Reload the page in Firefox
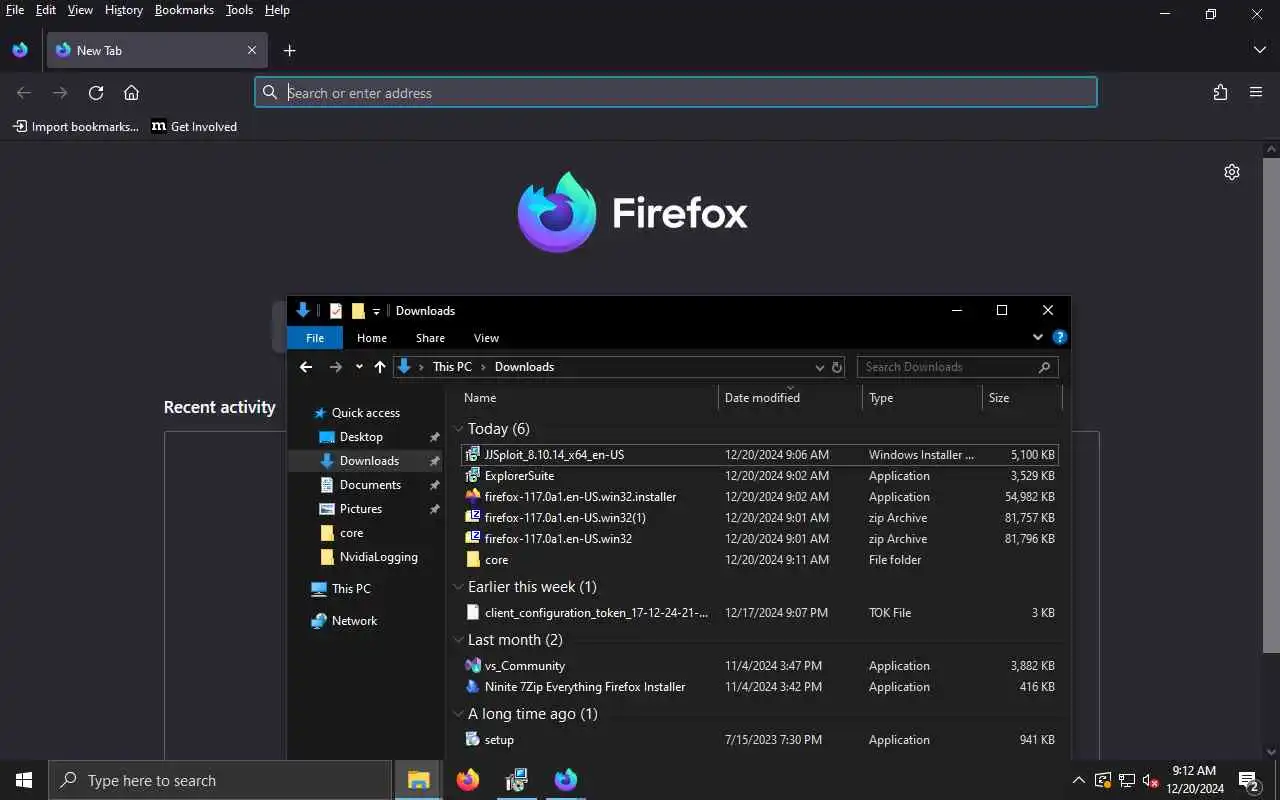 pos(96,93)
